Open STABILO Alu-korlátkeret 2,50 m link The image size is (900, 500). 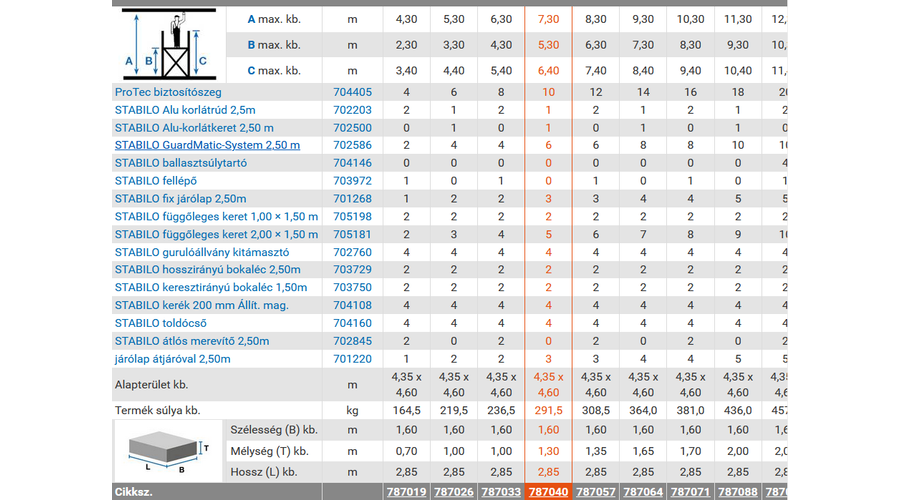tap(194, 127)
